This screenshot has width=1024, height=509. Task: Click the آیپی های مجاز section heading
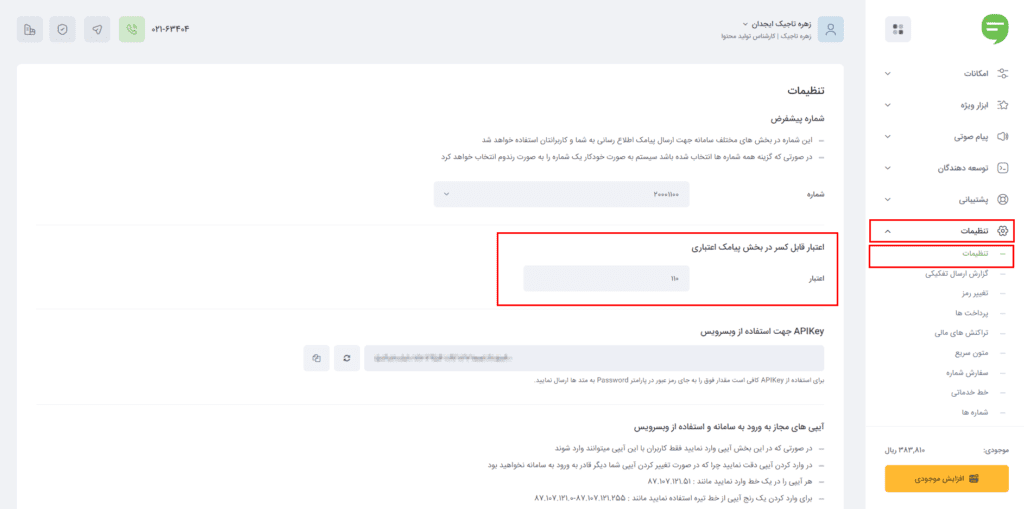[x=729, y=427]
